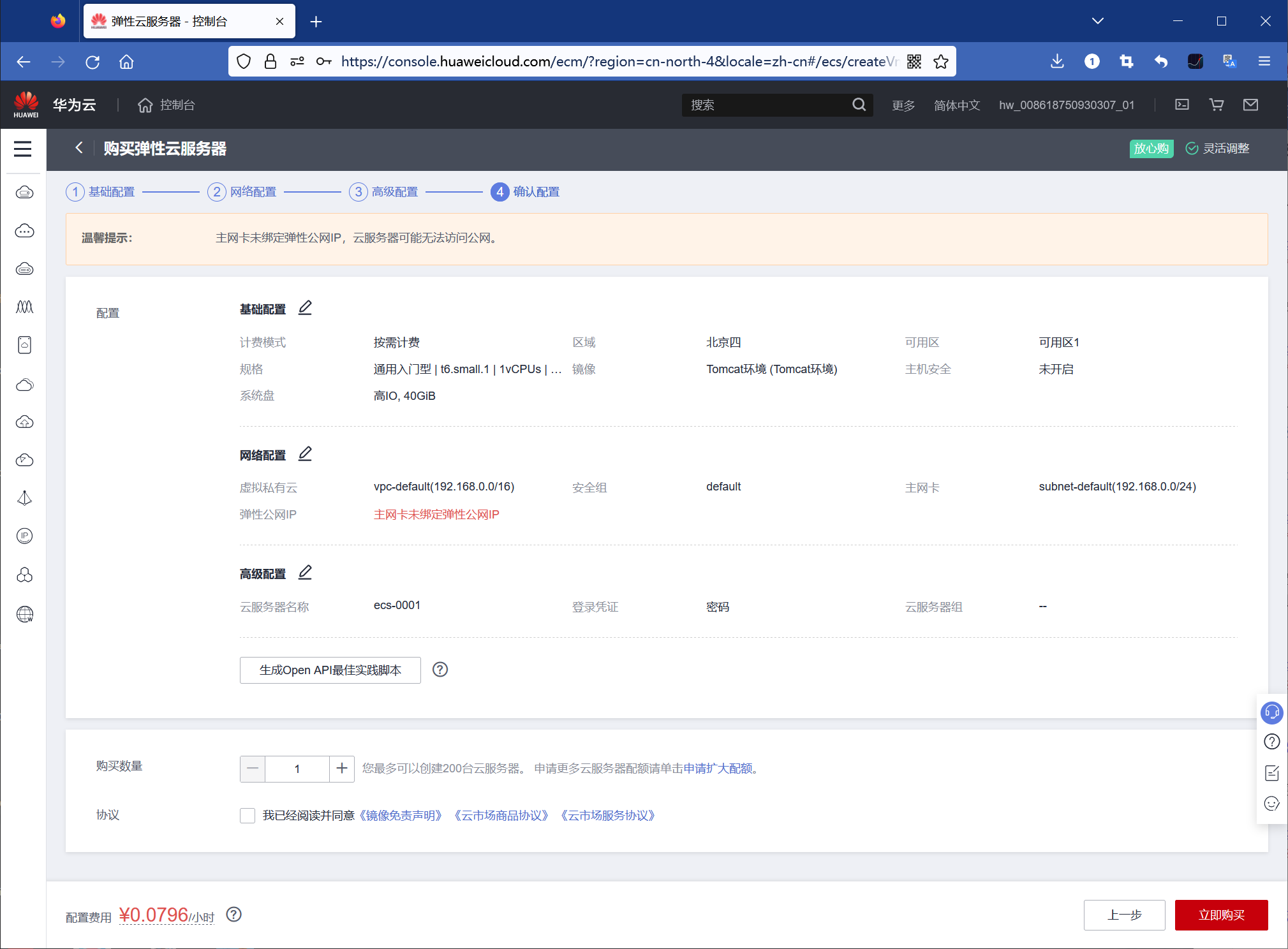Check the agreement checkbox 我已经阅读并同意

(248, 816)
